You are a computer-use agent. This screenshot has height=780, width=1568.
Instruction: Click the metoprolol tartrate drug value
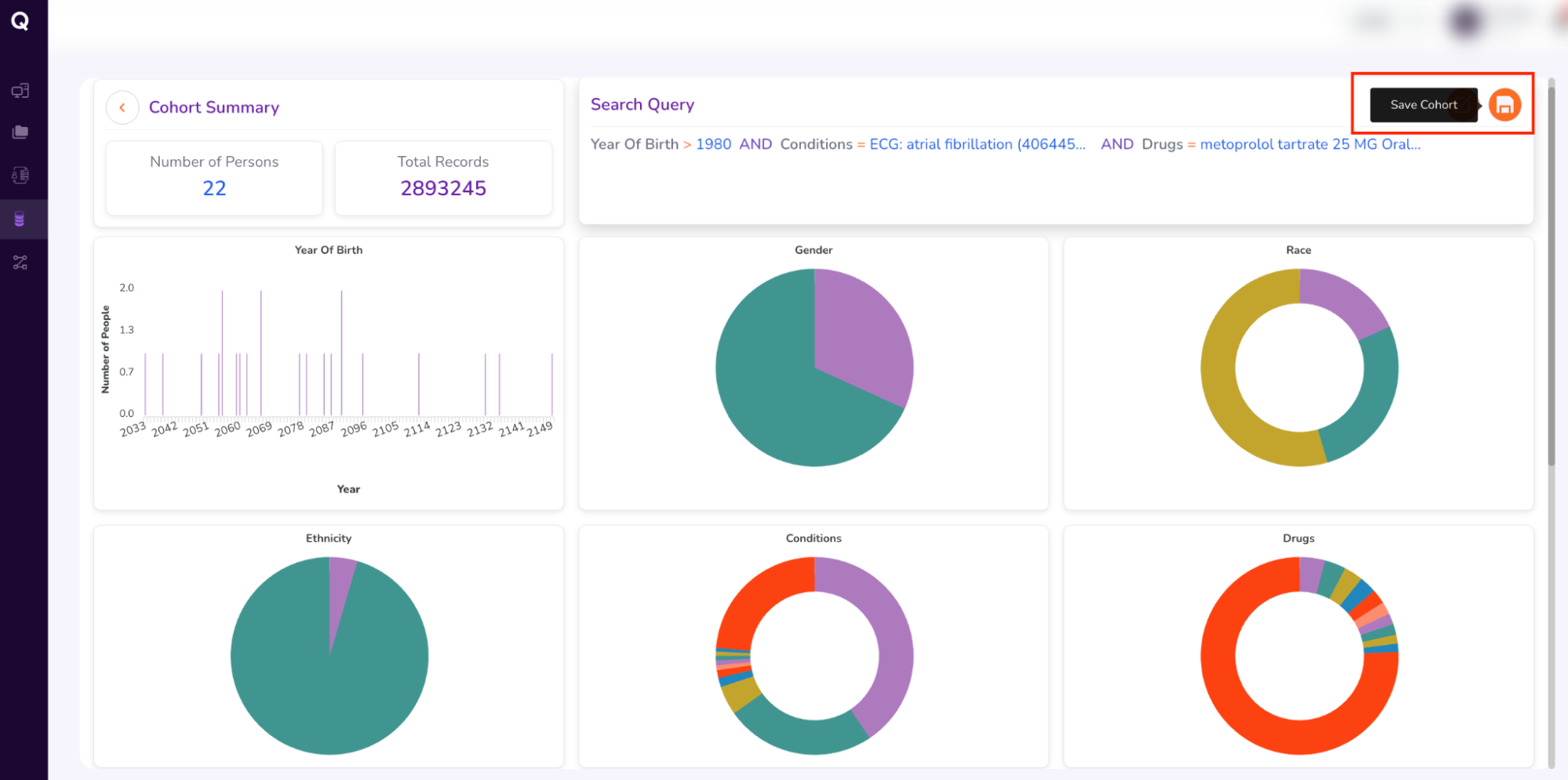tap(1309, 144)
